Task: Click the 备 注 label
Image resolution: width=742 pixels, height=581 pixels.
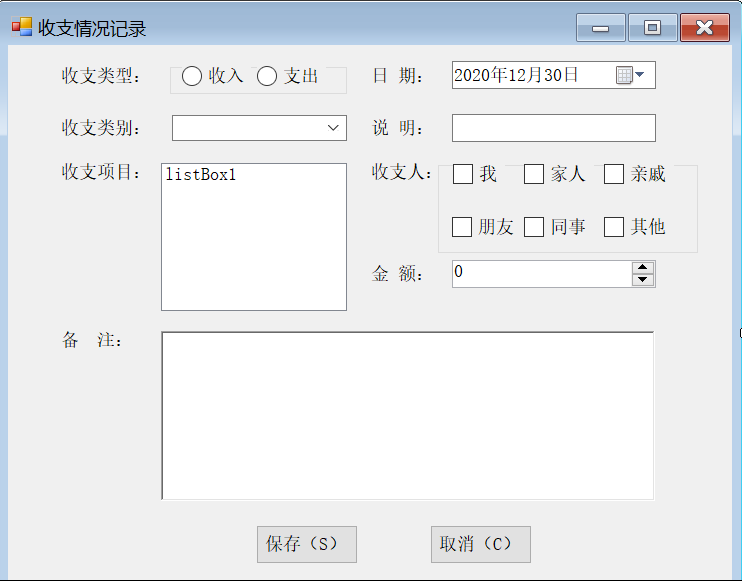Action: coord(92,340)
